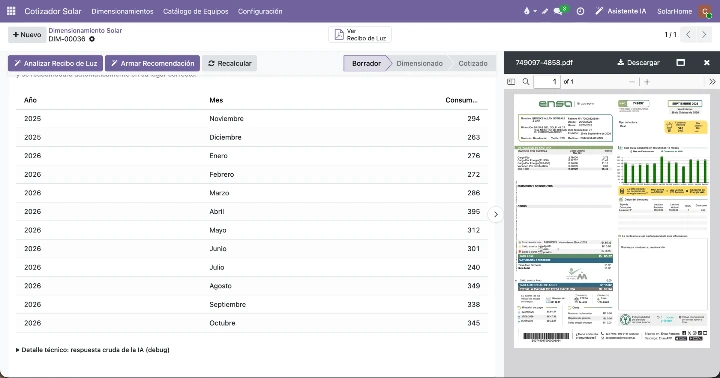Click consumption value 240
This screenshot has height=378, width=720.
click(x=473, y=267)
